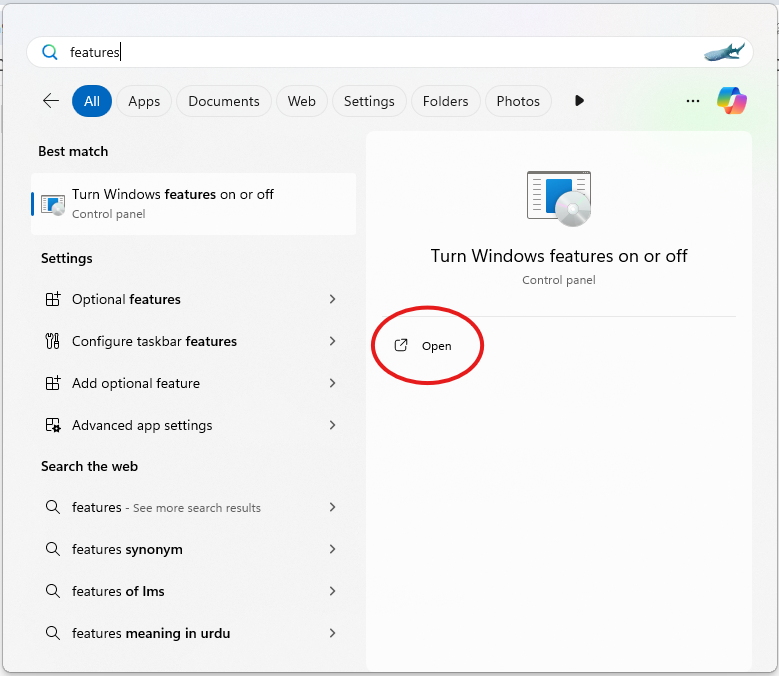The width and height of the screenshot is (779, 676).
Task: Expand features of lms chevron
Action: click(332, 591)
